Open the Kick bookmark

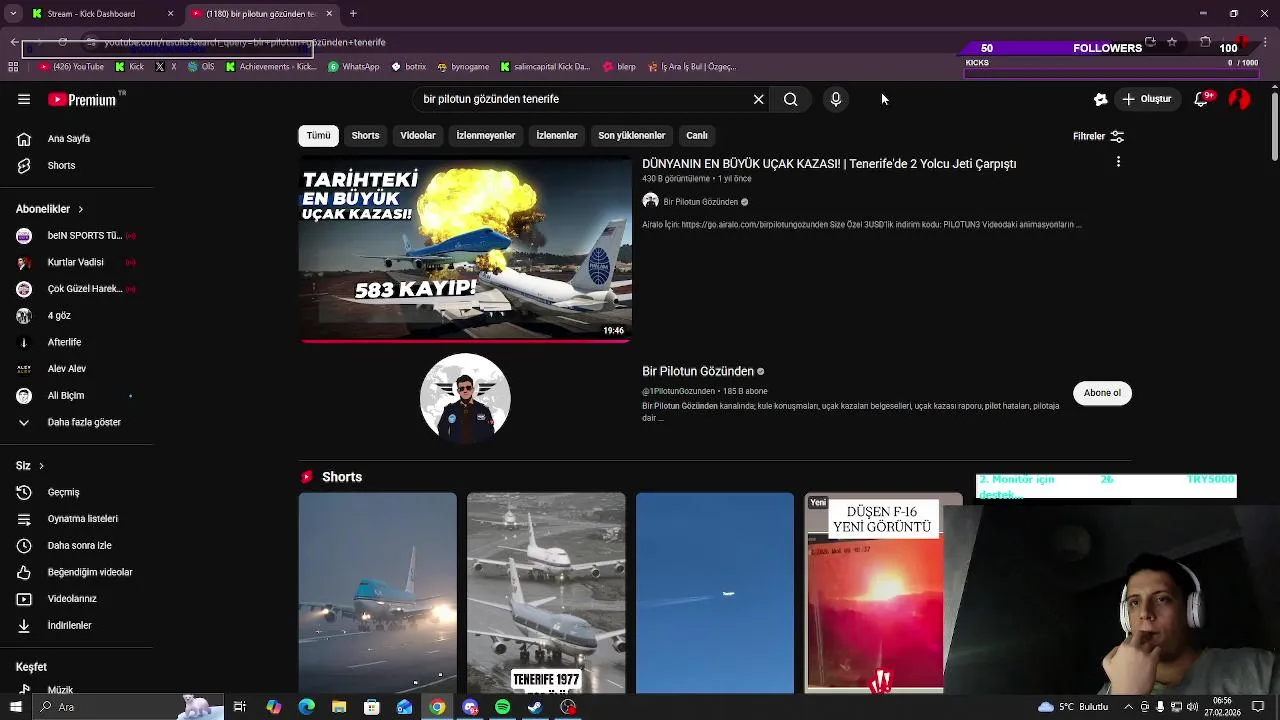(x=130, y=67)
